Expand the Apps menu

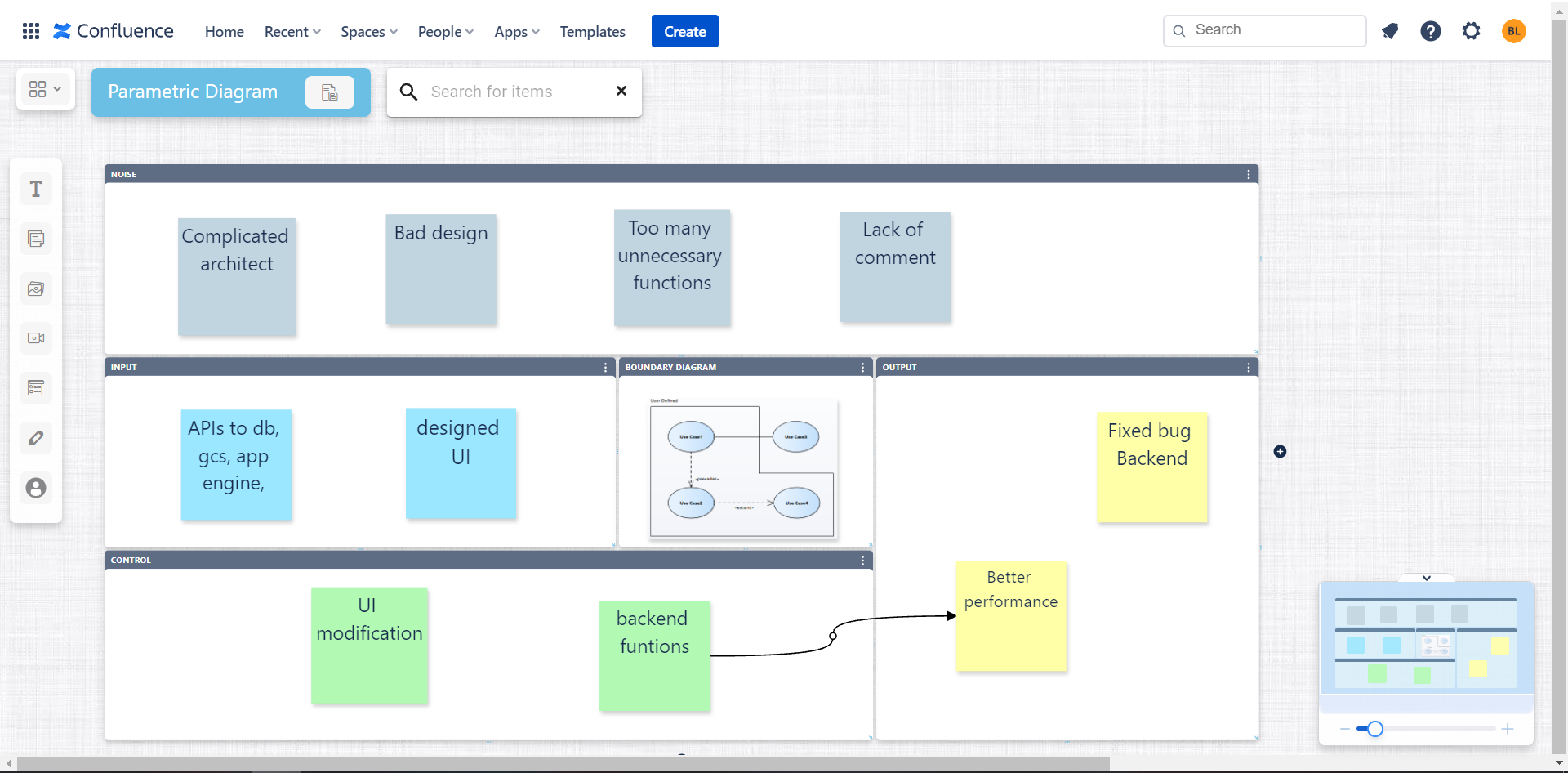coord(517,32)
